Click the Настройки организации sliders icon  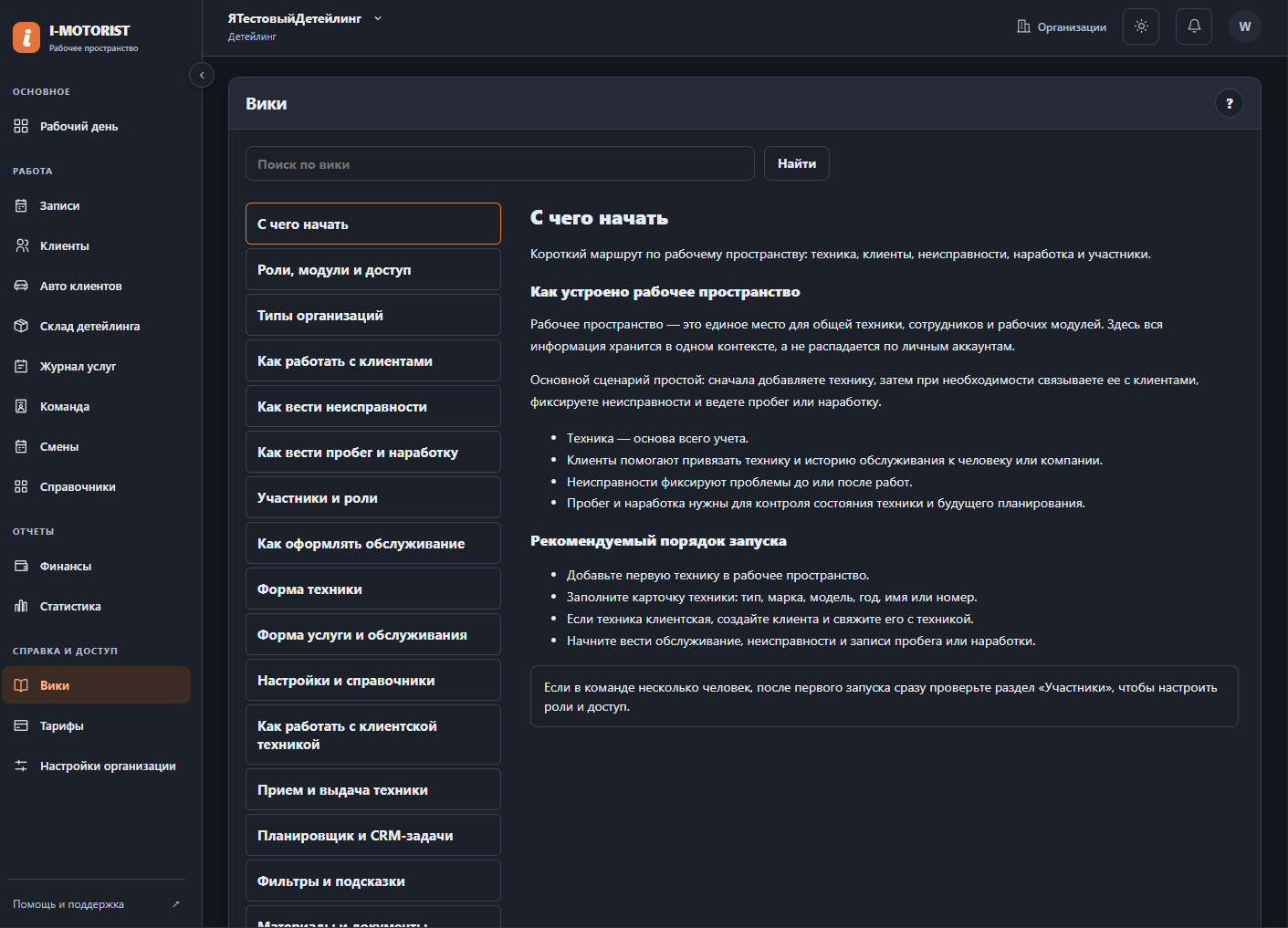coord(21,766)
